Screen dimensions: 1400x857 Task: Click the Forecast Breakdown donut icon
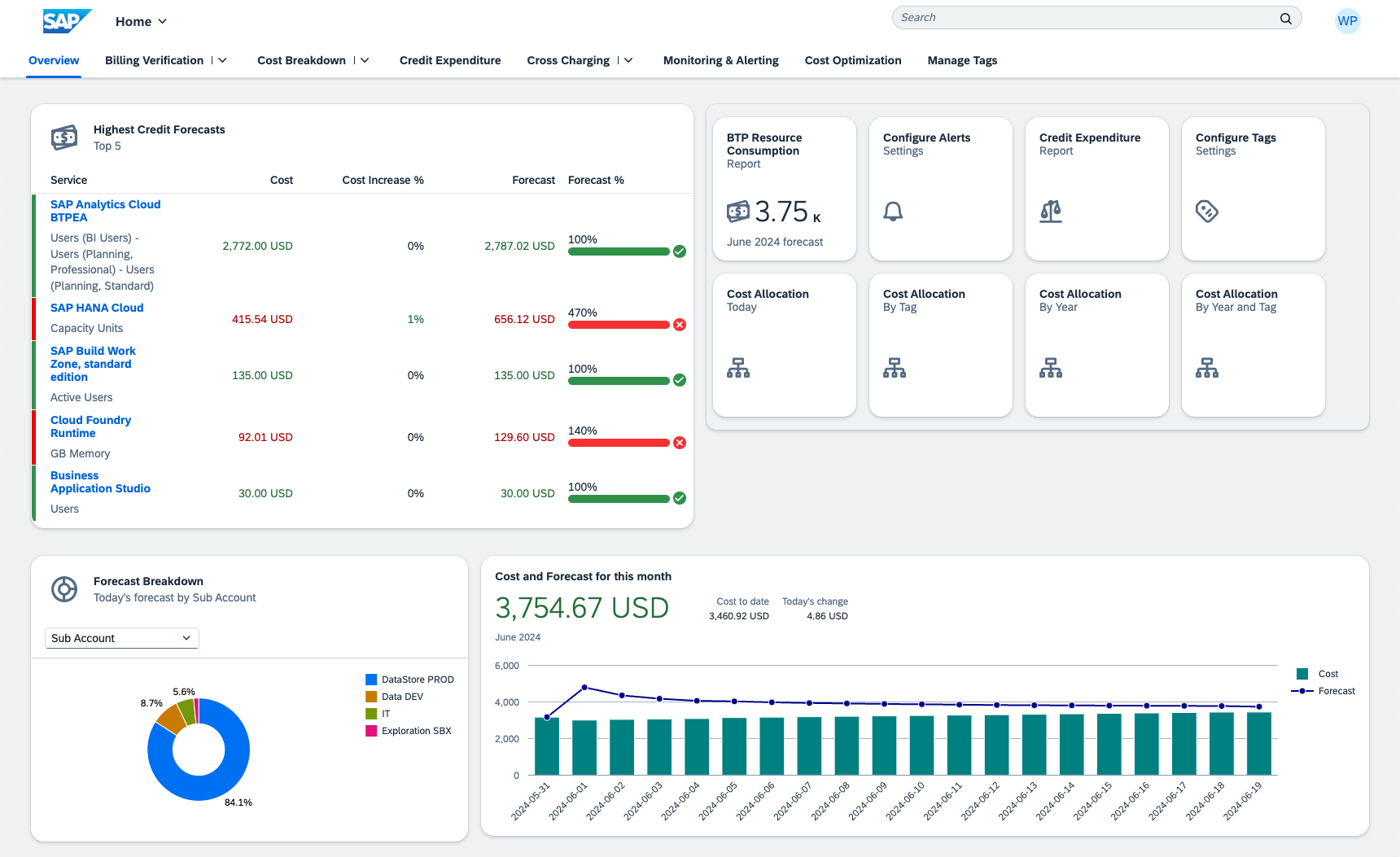click(64, 589)
